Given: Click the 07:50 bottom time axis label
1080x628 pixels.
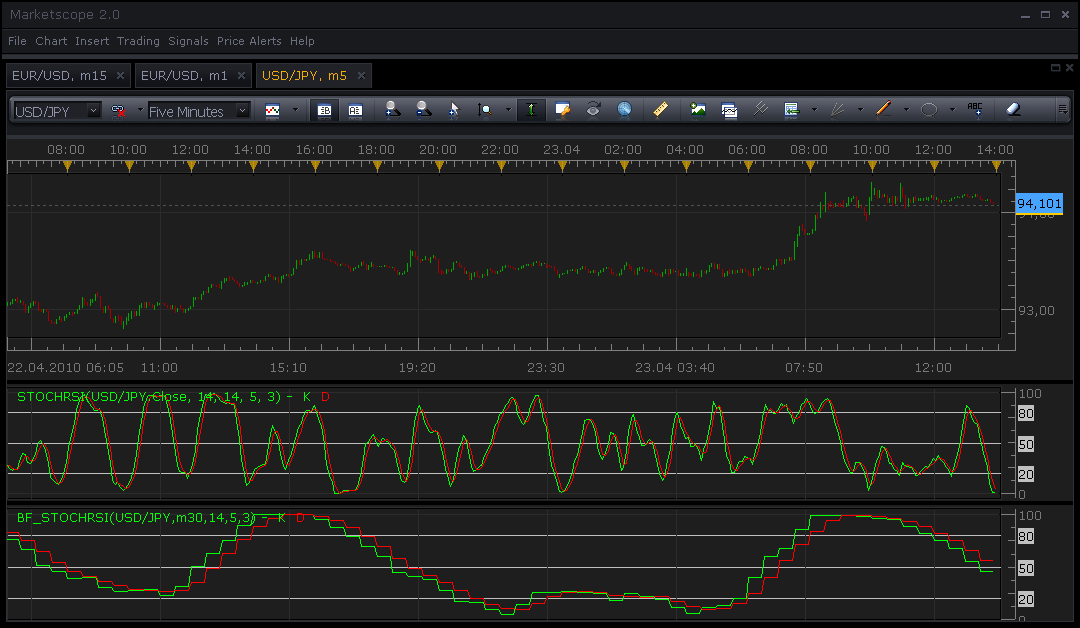Looking at the screenshot, I should click(804, 368).
